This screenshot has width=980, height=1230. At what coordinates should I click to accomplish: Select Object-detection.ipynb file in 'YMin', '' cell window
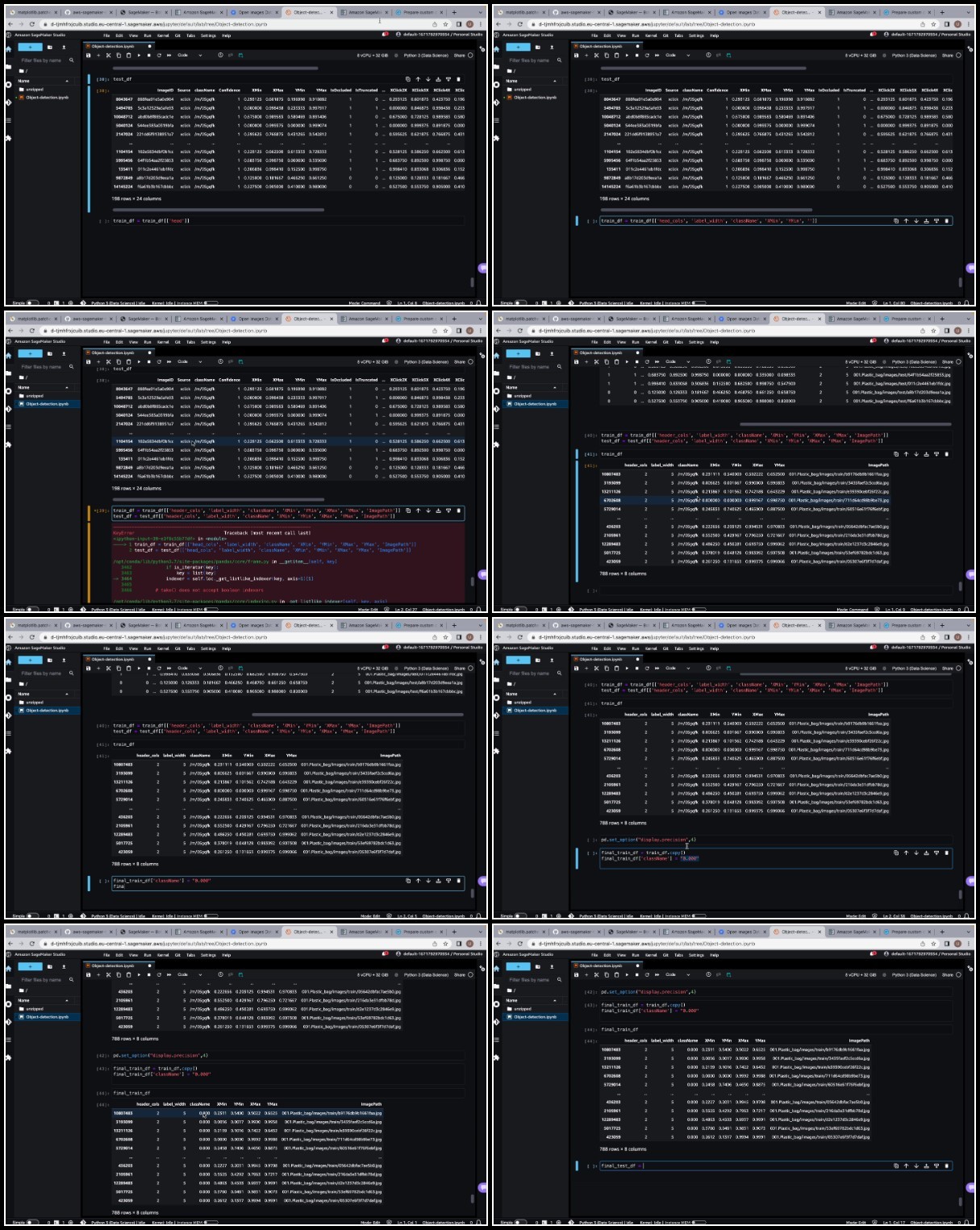click(x=536, y=97)
